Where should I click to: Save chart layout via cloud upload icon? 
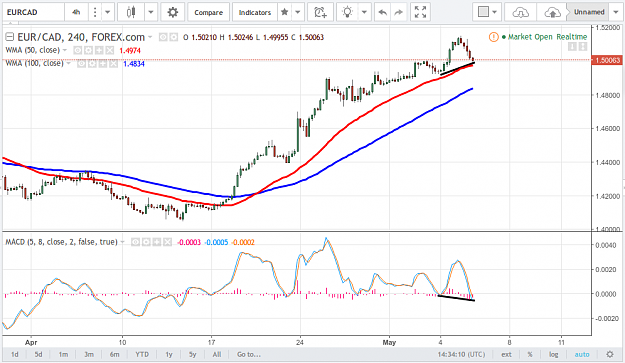click(x=552, y=12)
